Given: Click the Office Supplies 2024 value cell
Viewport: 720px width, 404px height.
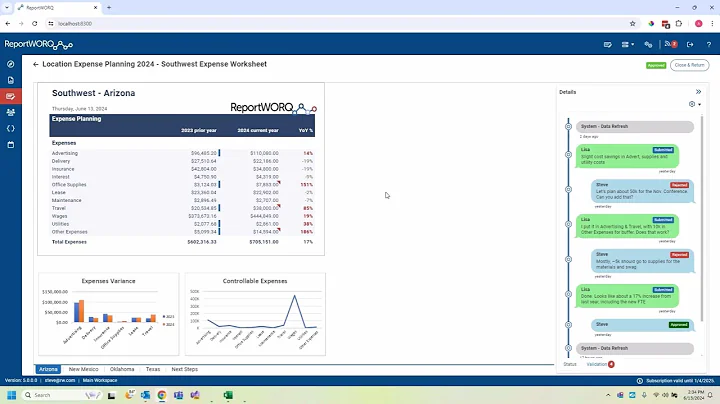Looking at the screenshot, I should (x=267, y=185).
